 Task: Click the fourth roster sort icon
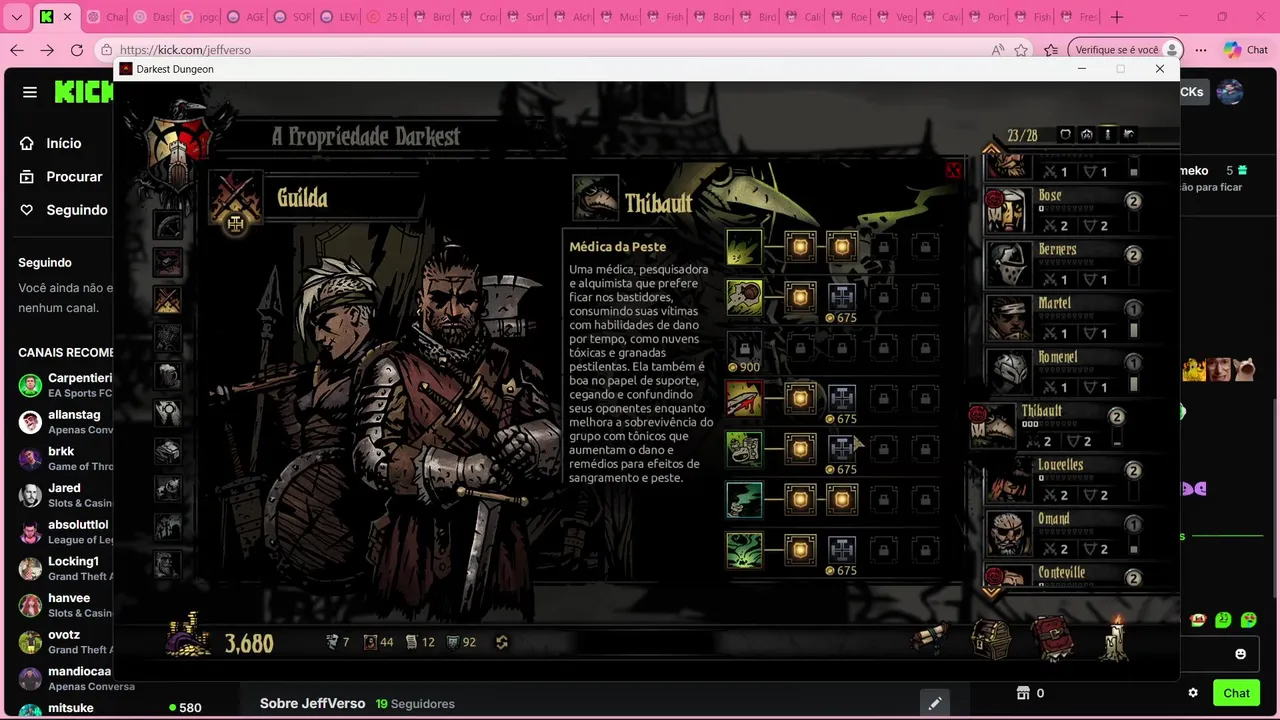pos(1129,134)
